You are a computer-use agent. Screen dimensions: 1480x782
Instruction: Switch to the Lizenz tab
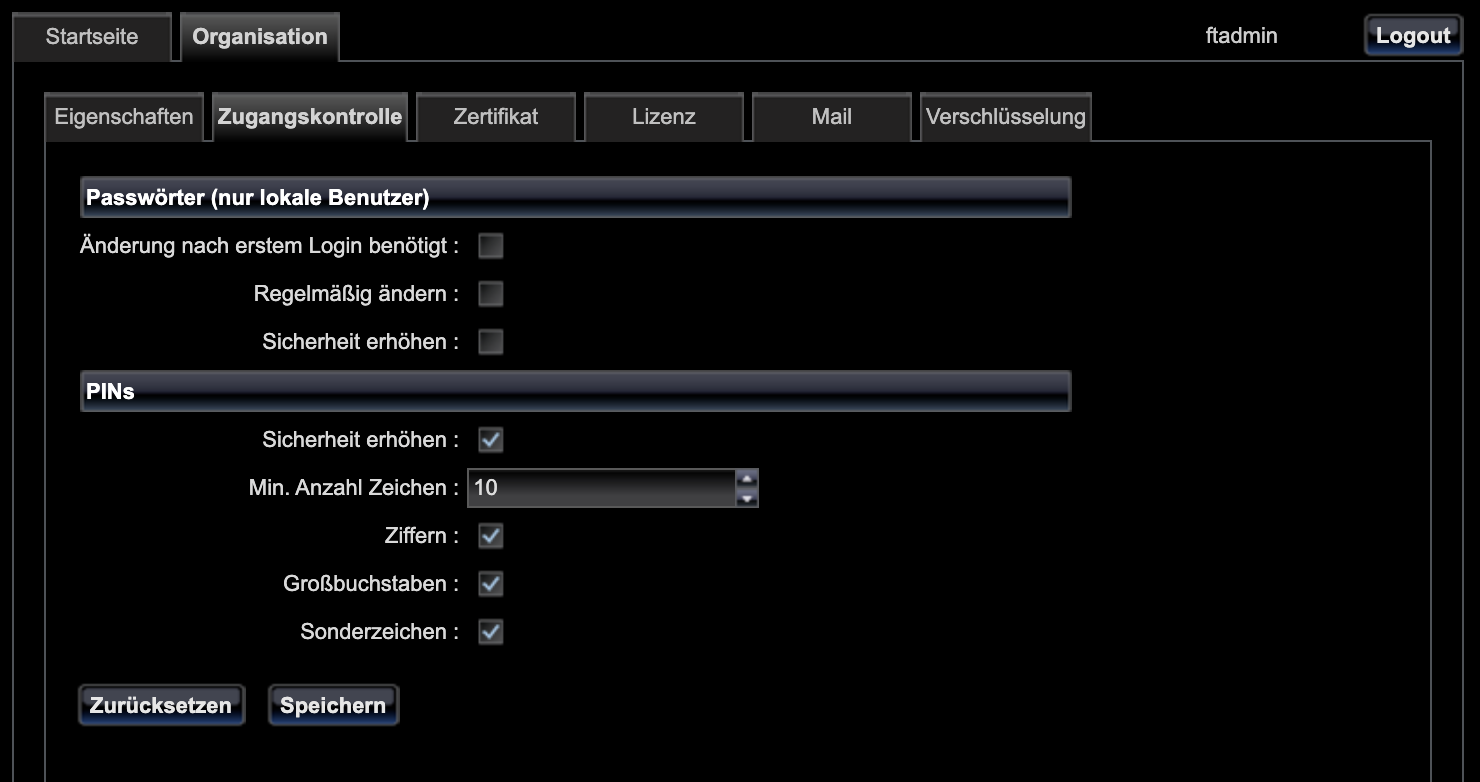(x=663, y=117)
